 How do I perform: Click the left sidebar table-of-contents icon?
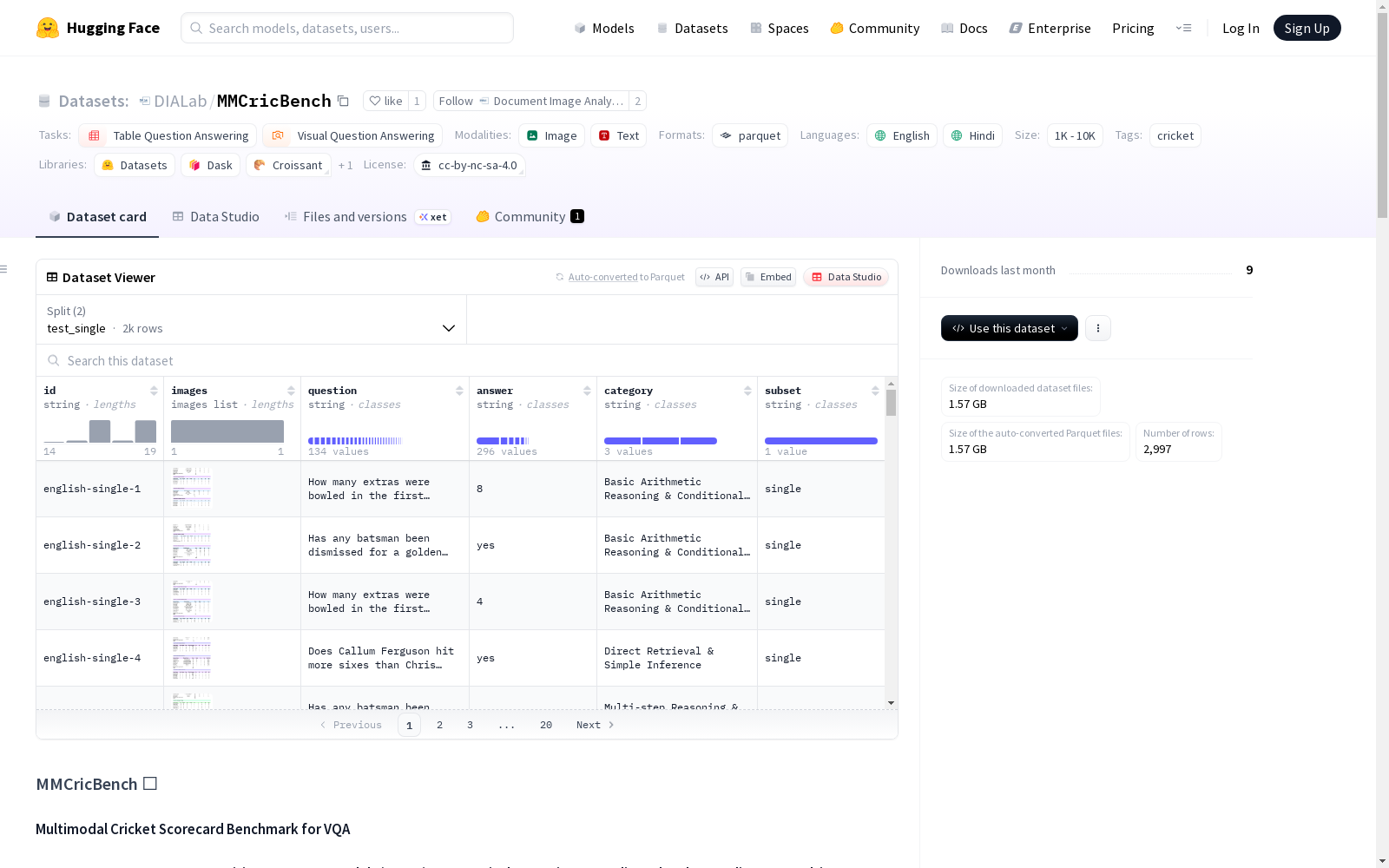(4, 269)
